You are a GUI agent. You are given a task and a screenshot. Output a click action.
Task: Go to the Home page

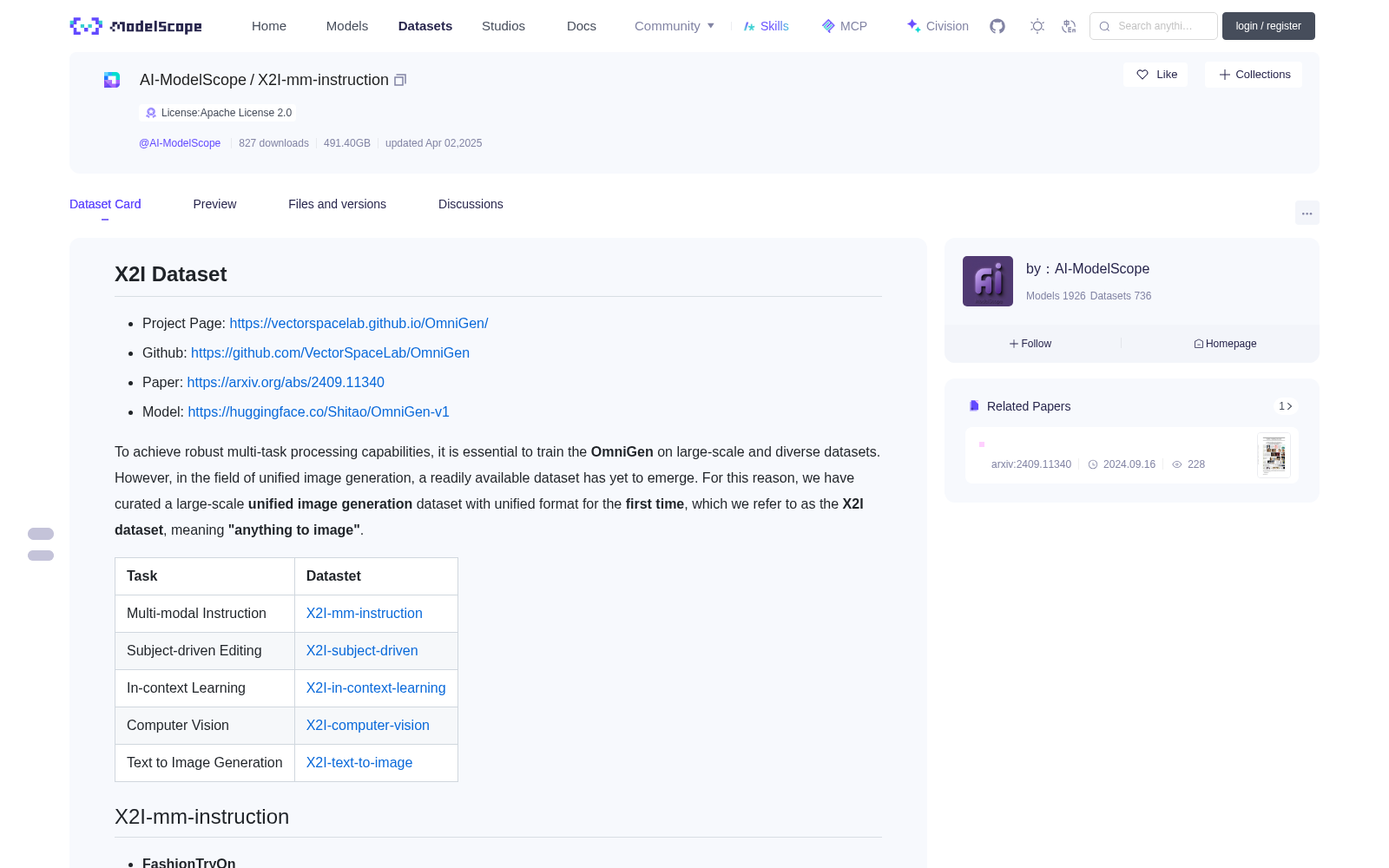(x=269, y=26)
